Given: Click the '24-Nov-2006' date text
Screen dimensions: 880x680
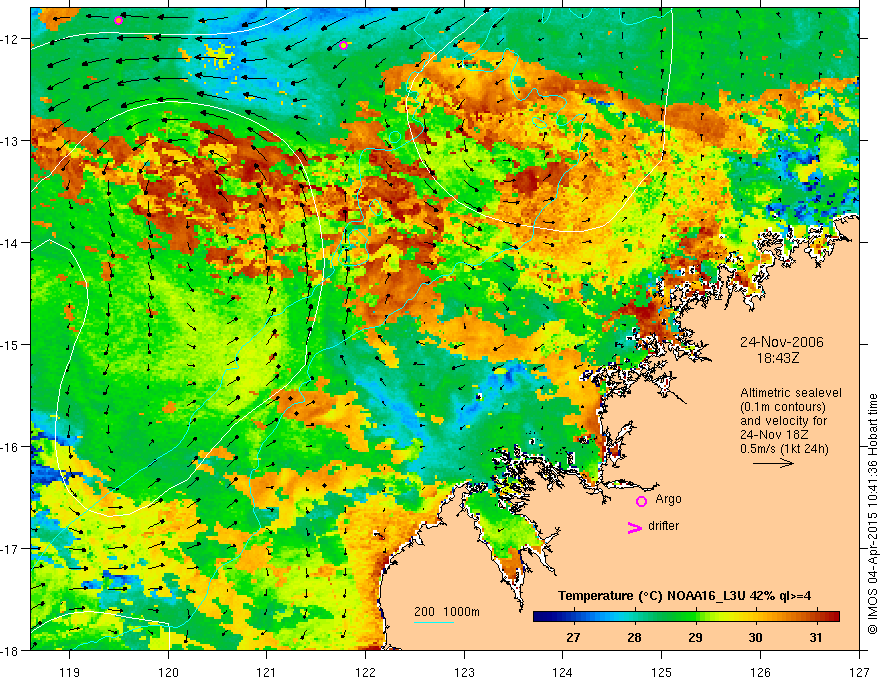Looking at the screenshot, I should pos(782,342).
